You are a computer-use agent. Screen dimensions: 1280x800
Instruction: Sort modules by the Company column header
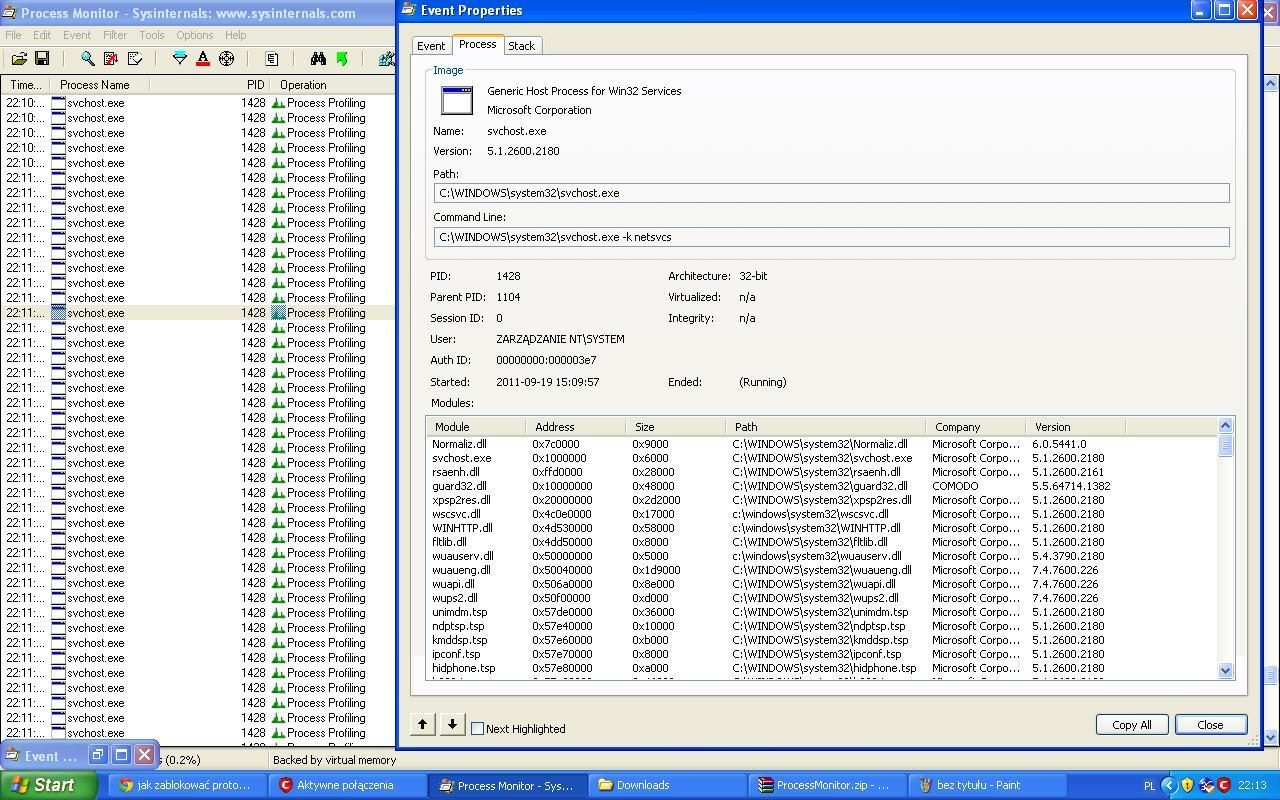point(976,427)
